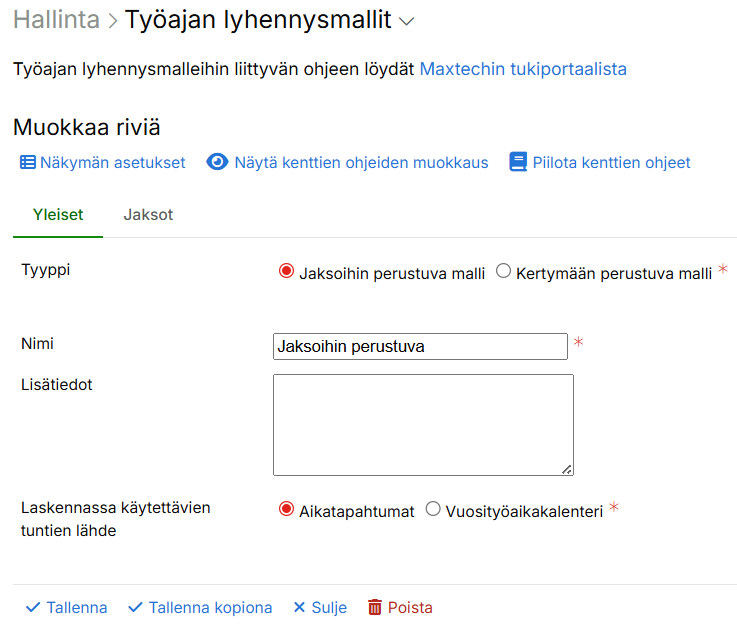Focus the Lisätiedot text area
The image size is (737, 642).
coord(423,425)
